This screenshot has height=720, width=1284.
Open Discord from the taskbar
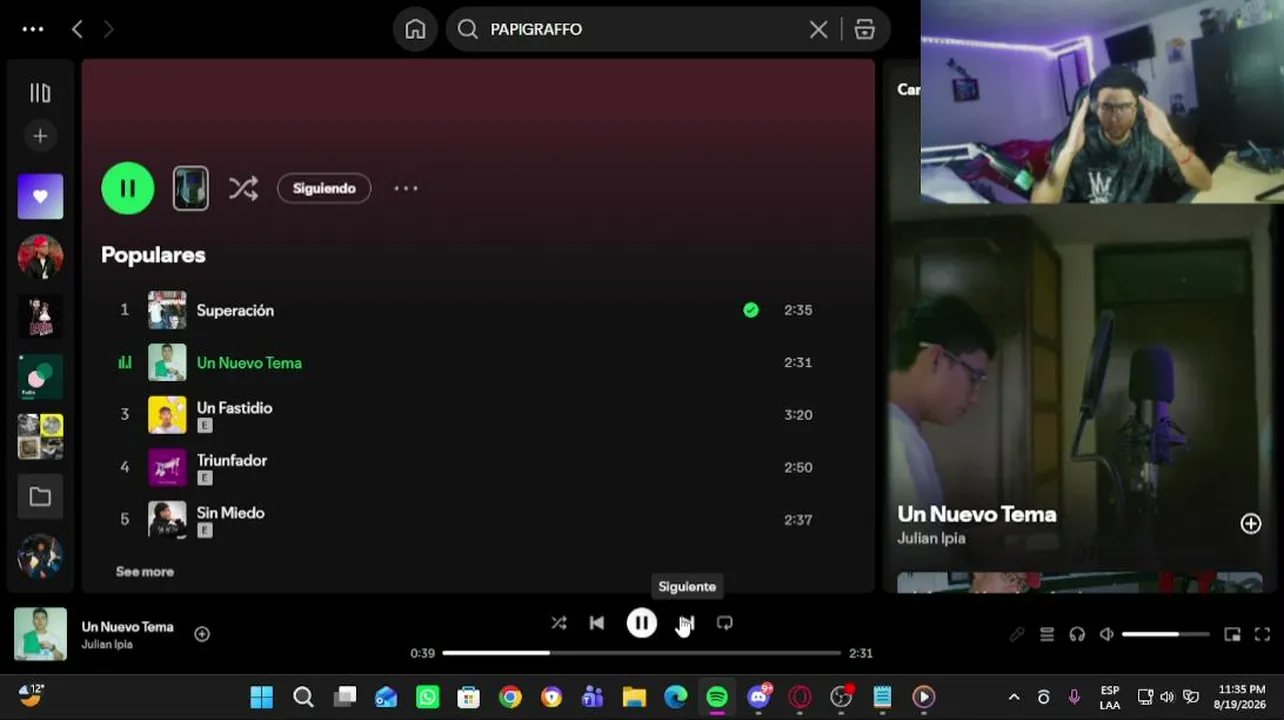pos(759,697)
